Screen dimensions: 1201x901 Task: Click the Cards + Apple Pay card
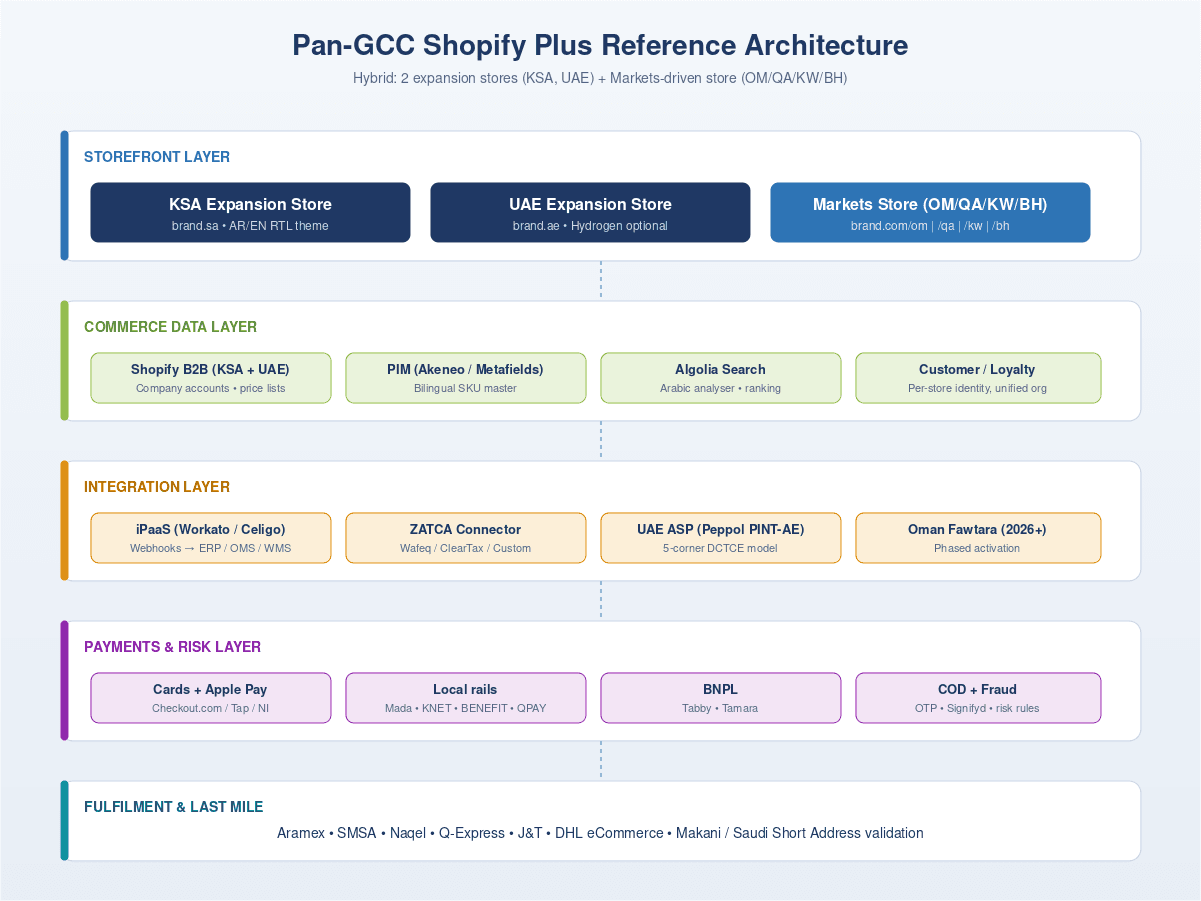pos(211,698)
